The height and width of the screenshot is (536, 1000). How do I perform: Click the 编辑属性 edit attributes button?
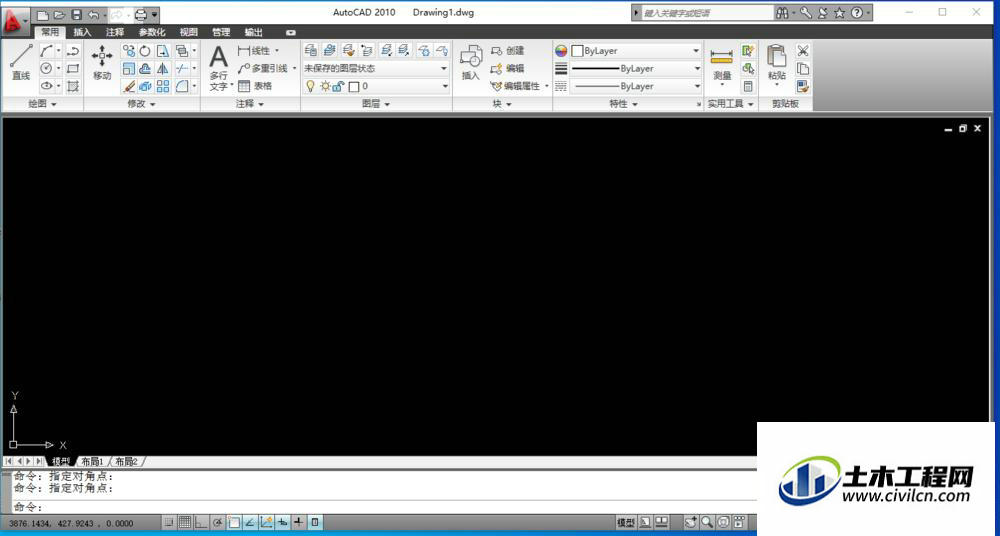pyautogui.click(x=515, y=86)
